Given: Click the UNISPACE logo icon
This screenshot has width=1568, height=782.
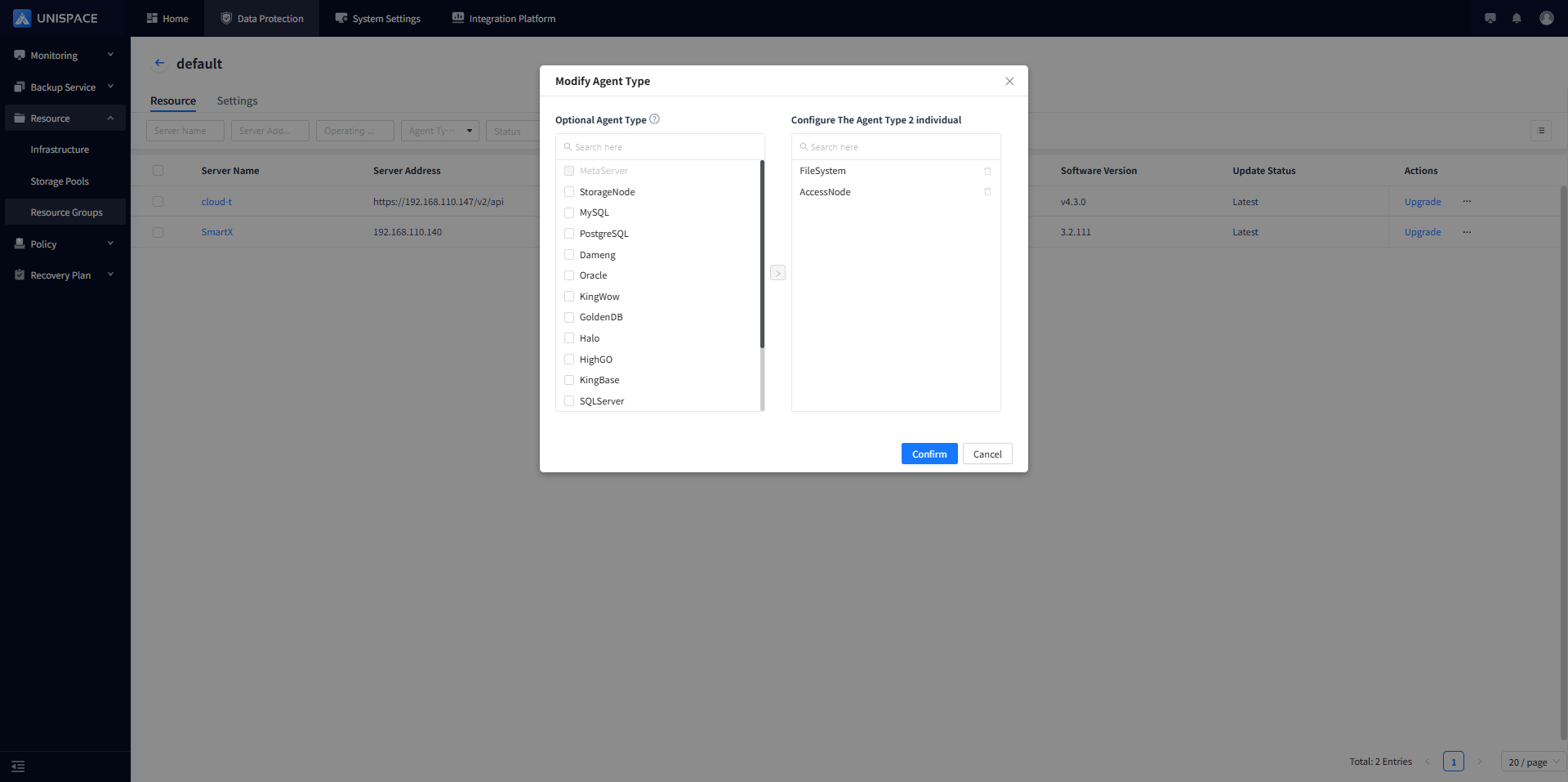Looking at the screenshot, I should click(22, 18).
